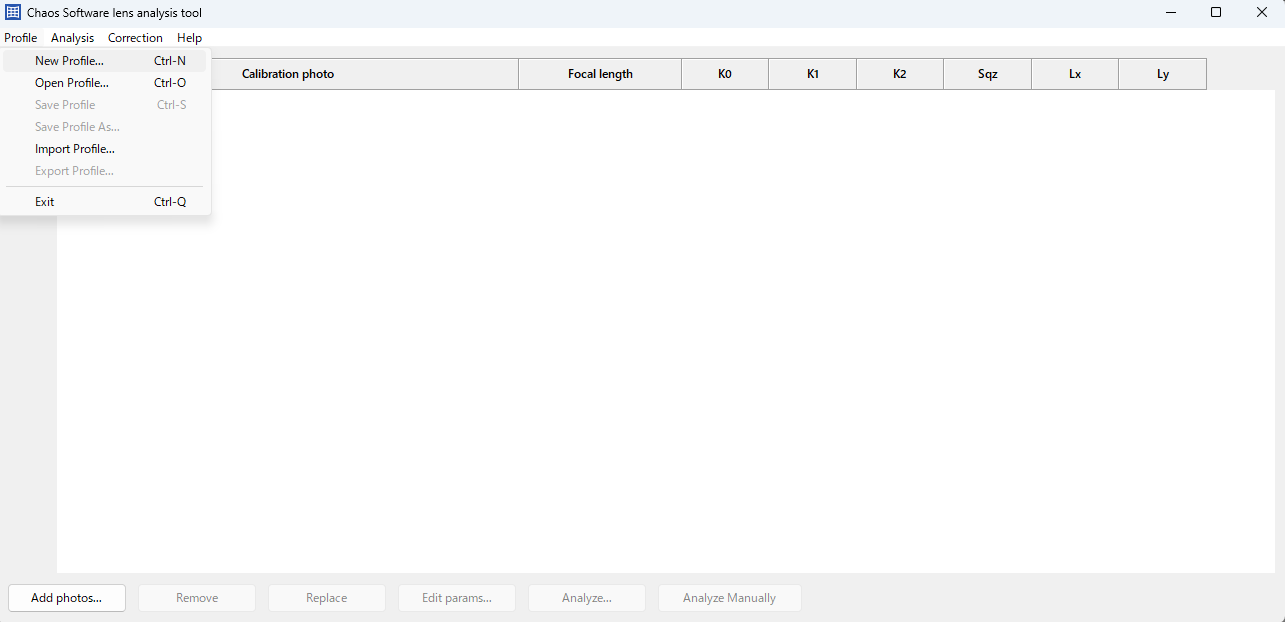Close the lens analysis tool window
The image size is (1285, 622).
click(x=1262, y=13)
